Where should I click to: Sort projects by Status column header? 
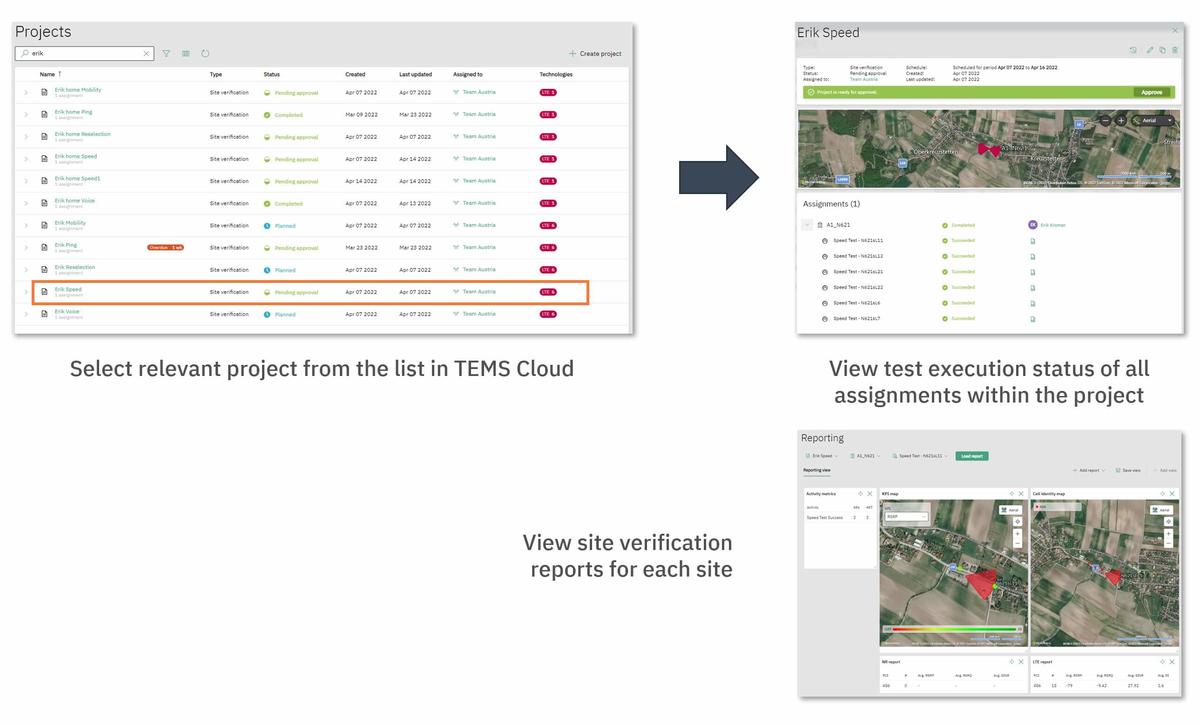click(x=272, y=74)
